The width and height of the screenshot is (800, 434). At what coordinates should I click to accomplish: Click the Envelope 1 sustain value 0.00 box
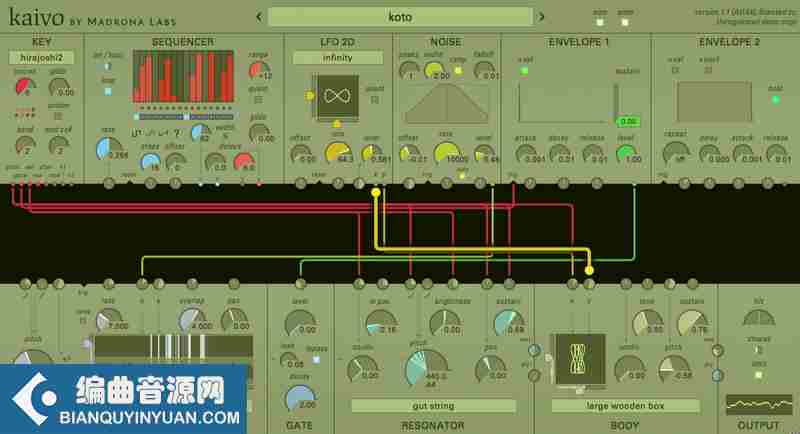pos(628,121)
